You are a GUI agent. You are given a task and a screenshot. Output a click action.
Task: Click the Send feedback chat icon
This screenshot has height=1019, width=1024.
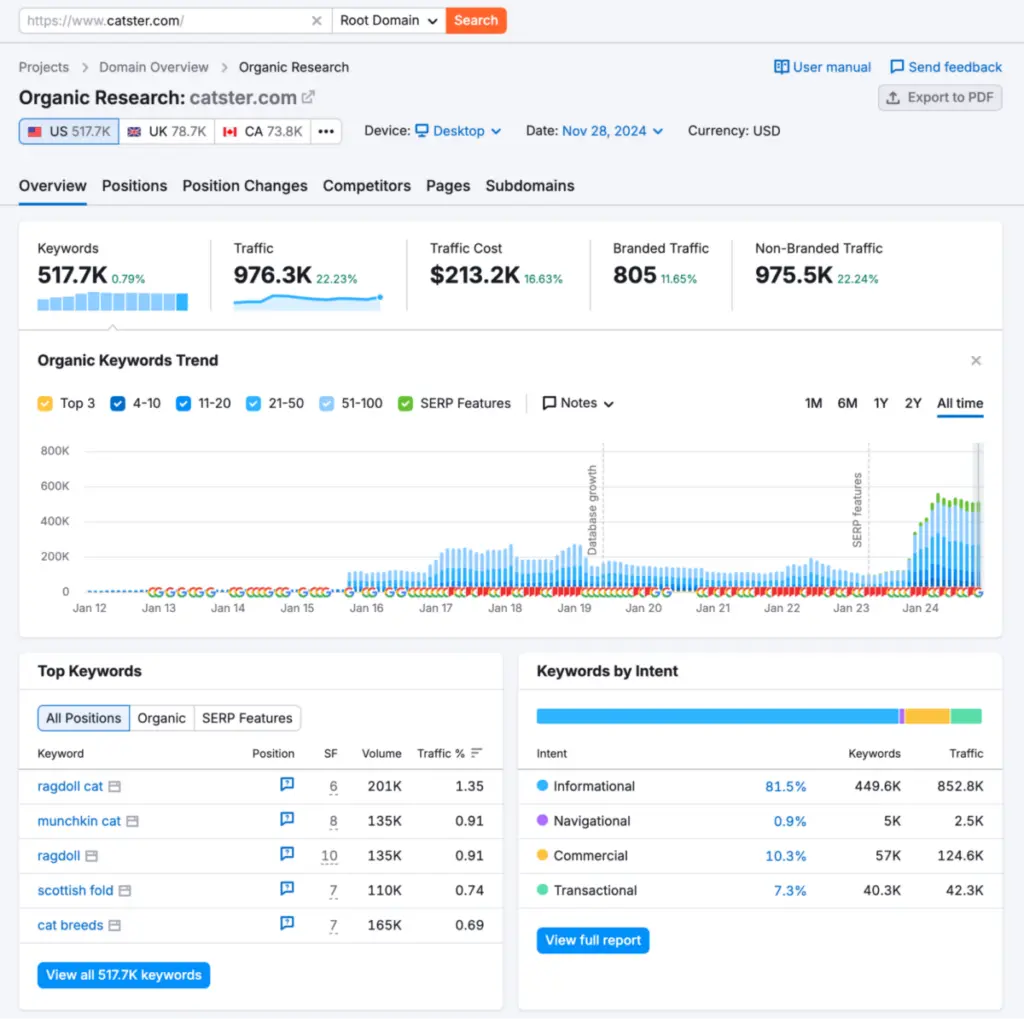coord(897,67)
